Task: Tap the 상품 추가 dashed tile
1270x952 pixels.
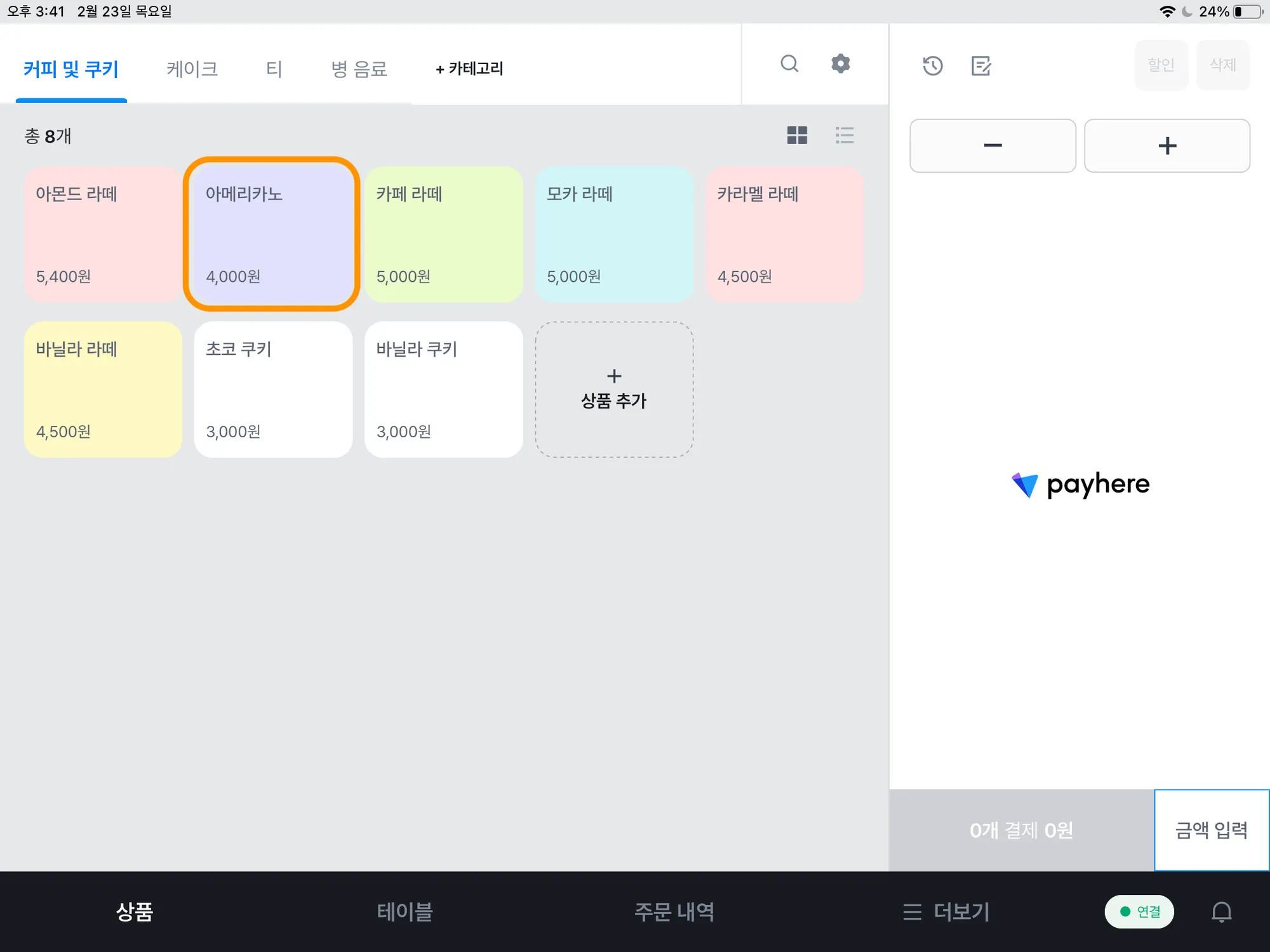Action: [614, 389]
